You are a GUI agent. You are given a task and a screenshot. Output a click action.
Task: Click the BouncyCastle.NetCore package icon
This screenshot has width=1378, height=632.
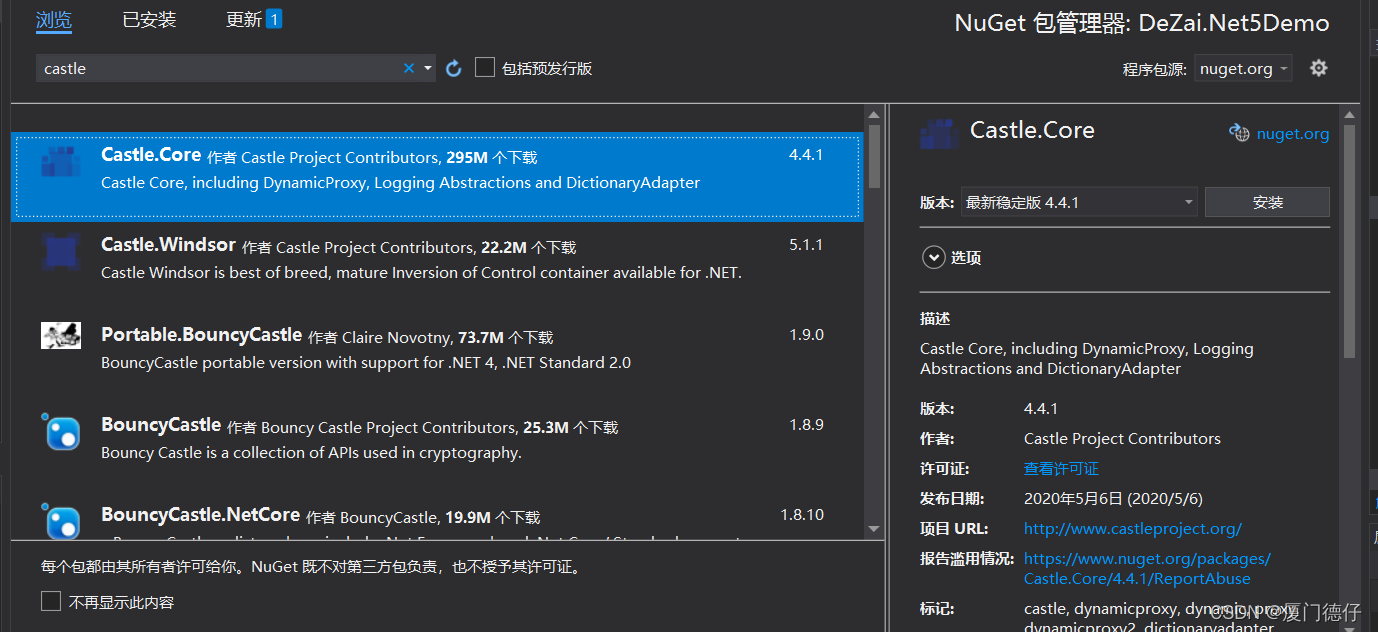coord(61,520)
